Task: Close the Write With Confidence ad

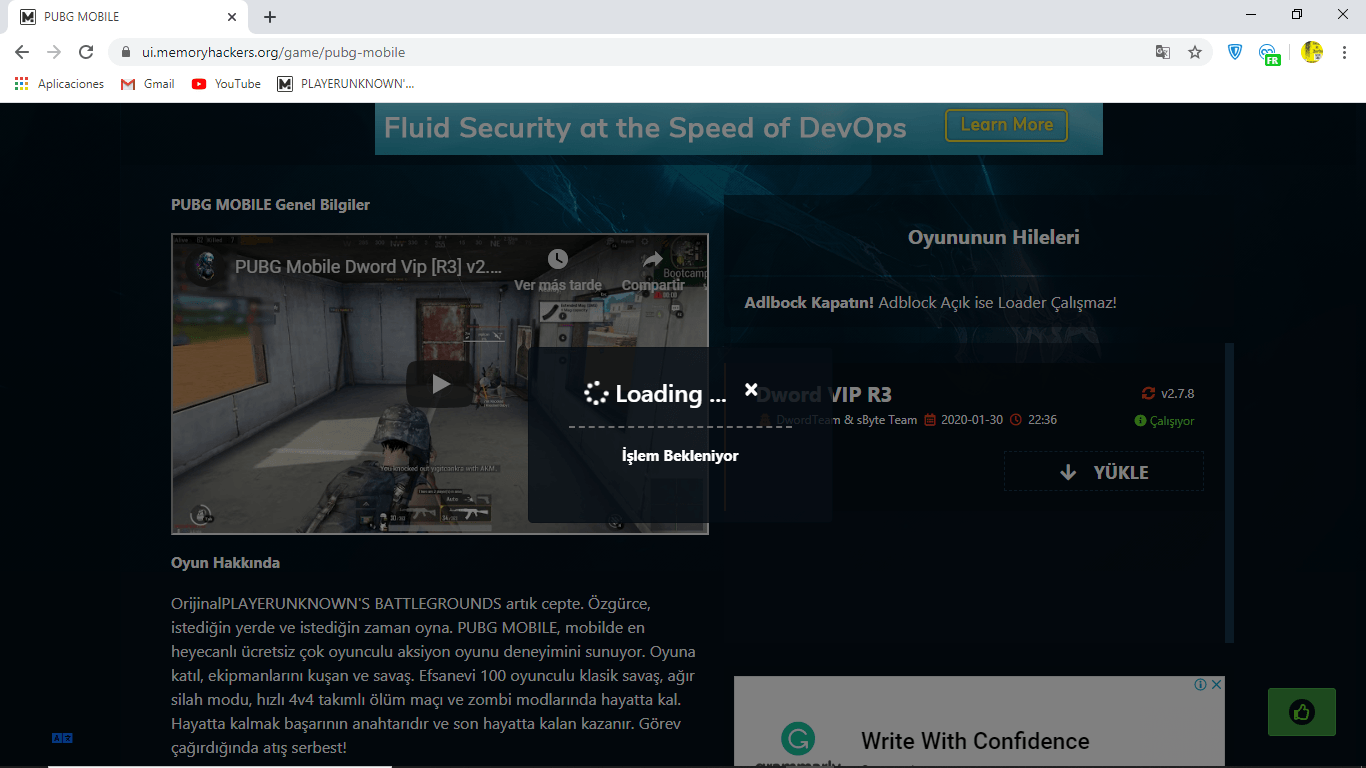Action: coord(1217,685)
